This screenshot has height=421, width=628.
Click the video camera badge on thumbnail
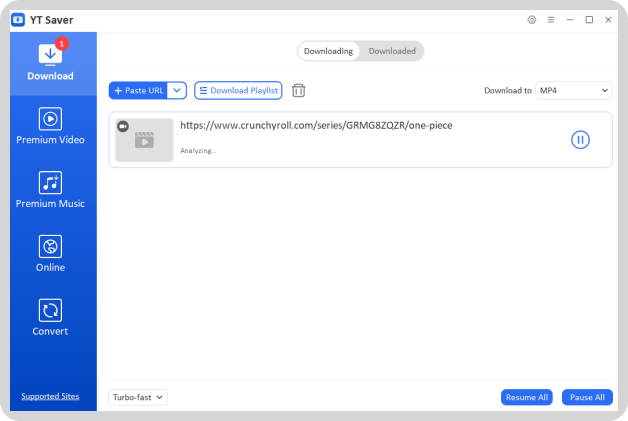coord(123,126)
